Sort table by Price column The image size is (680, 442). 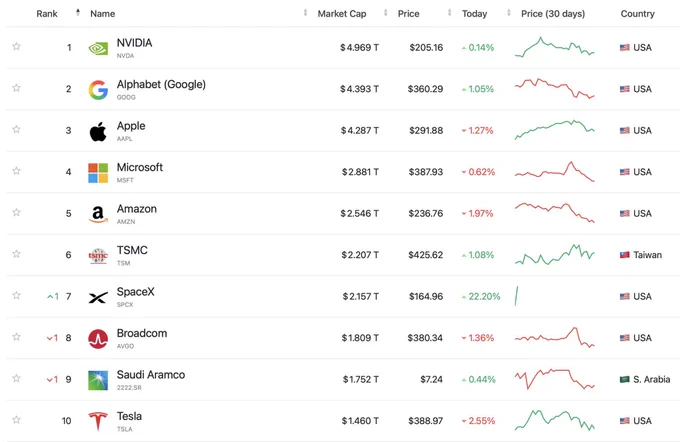409,14
